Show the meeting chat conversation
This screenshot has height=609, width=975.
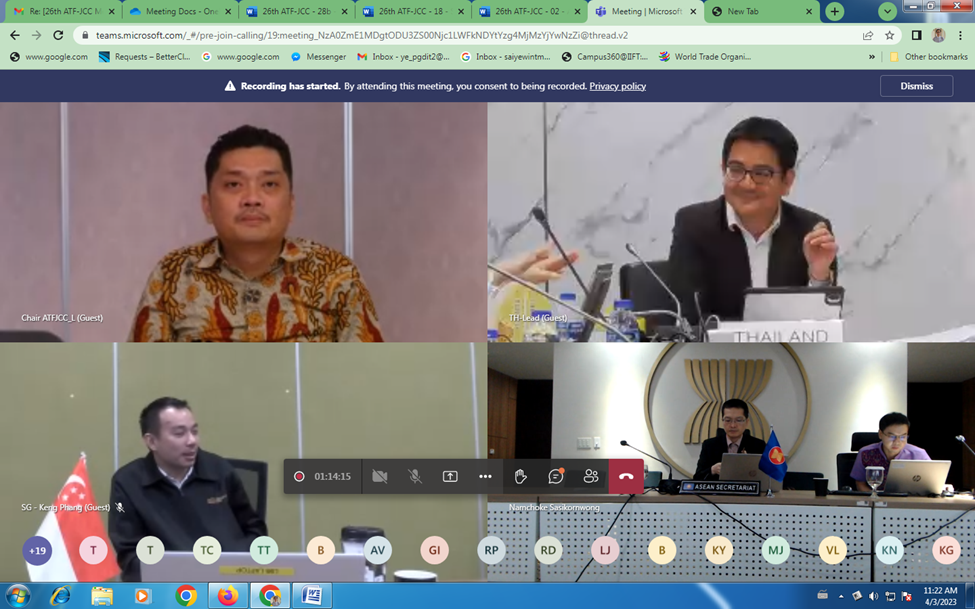(556, 477)
